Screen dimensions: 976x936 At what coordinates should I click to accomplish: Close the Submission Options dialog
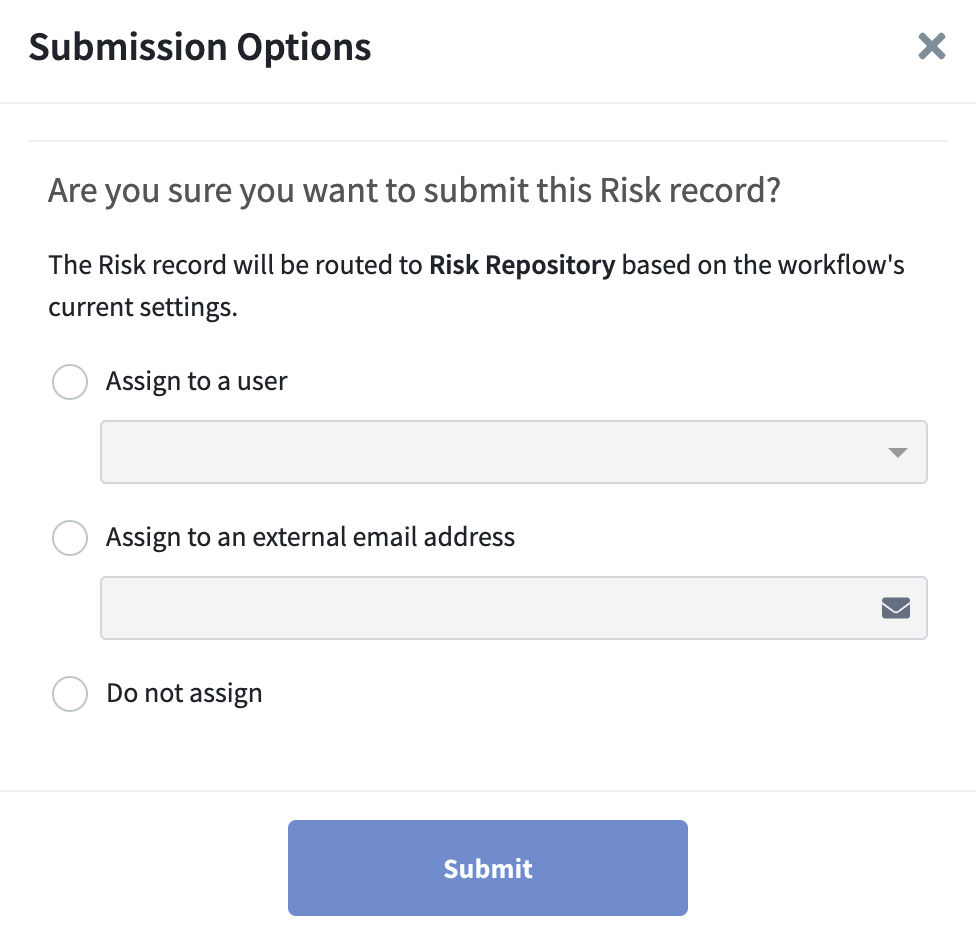(931, 47)
